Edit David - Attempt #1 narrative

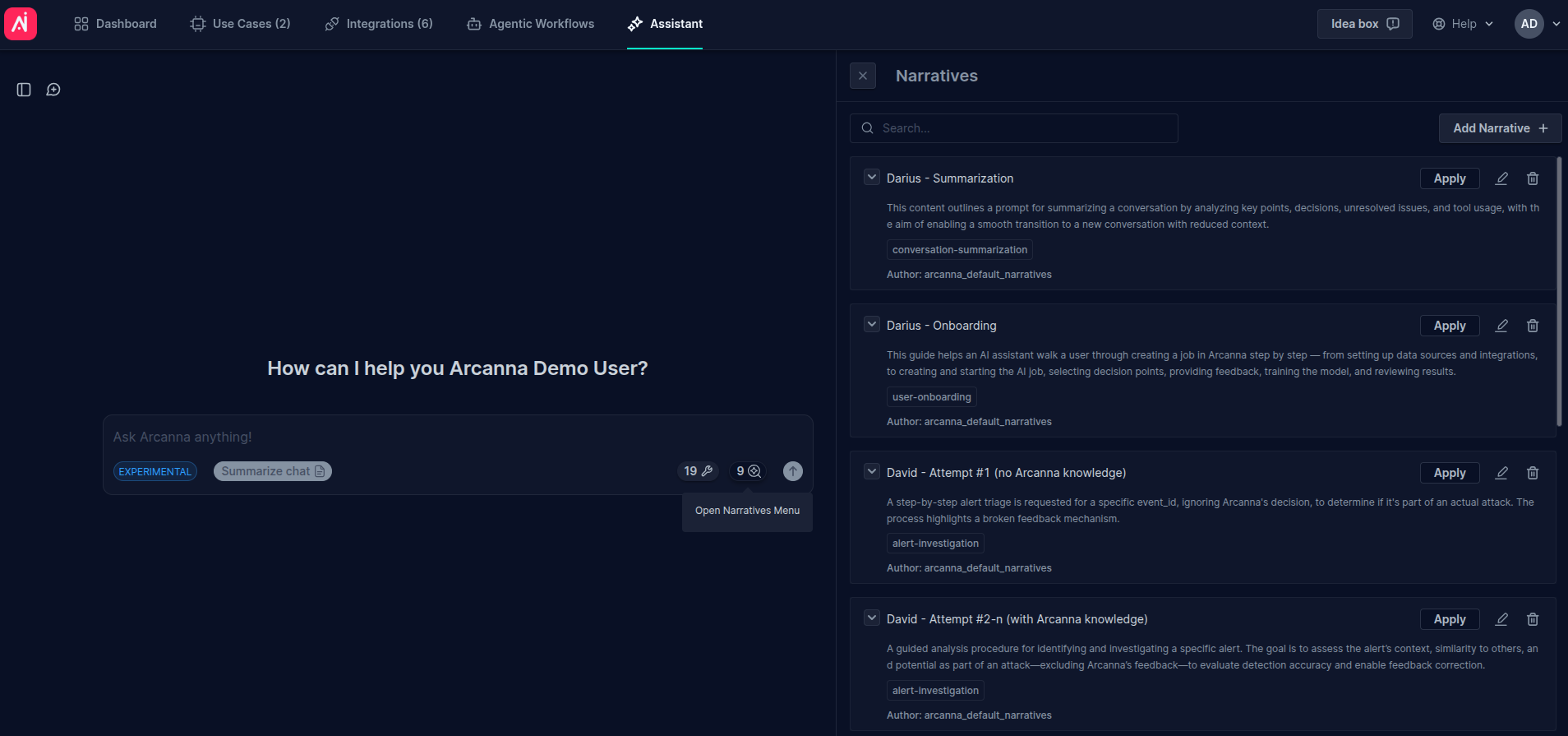[1501, 473]
